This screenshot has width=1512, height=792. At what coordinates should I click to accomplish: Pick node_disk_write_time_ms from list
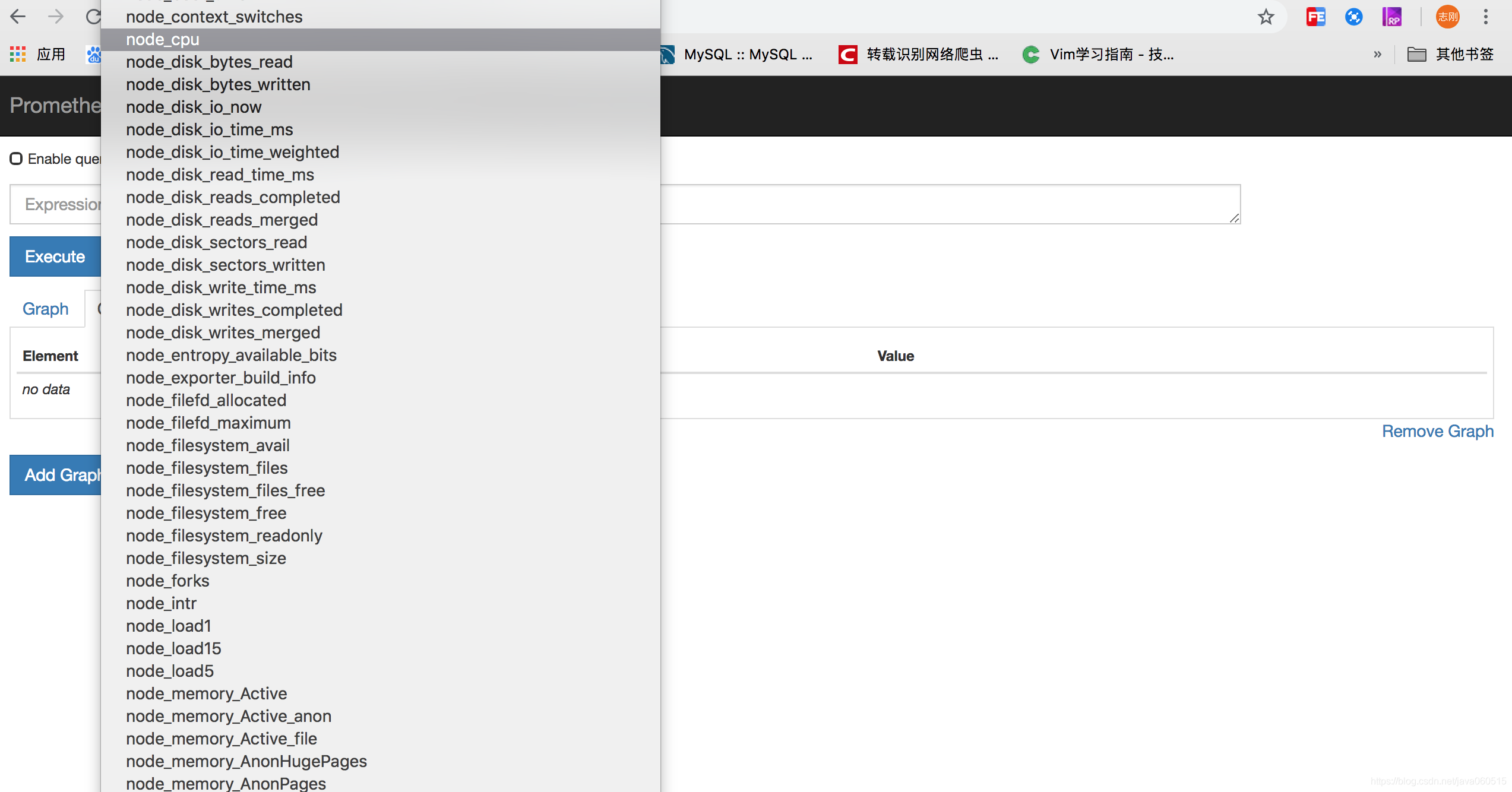pyautogui.click(x=381, y=287)
